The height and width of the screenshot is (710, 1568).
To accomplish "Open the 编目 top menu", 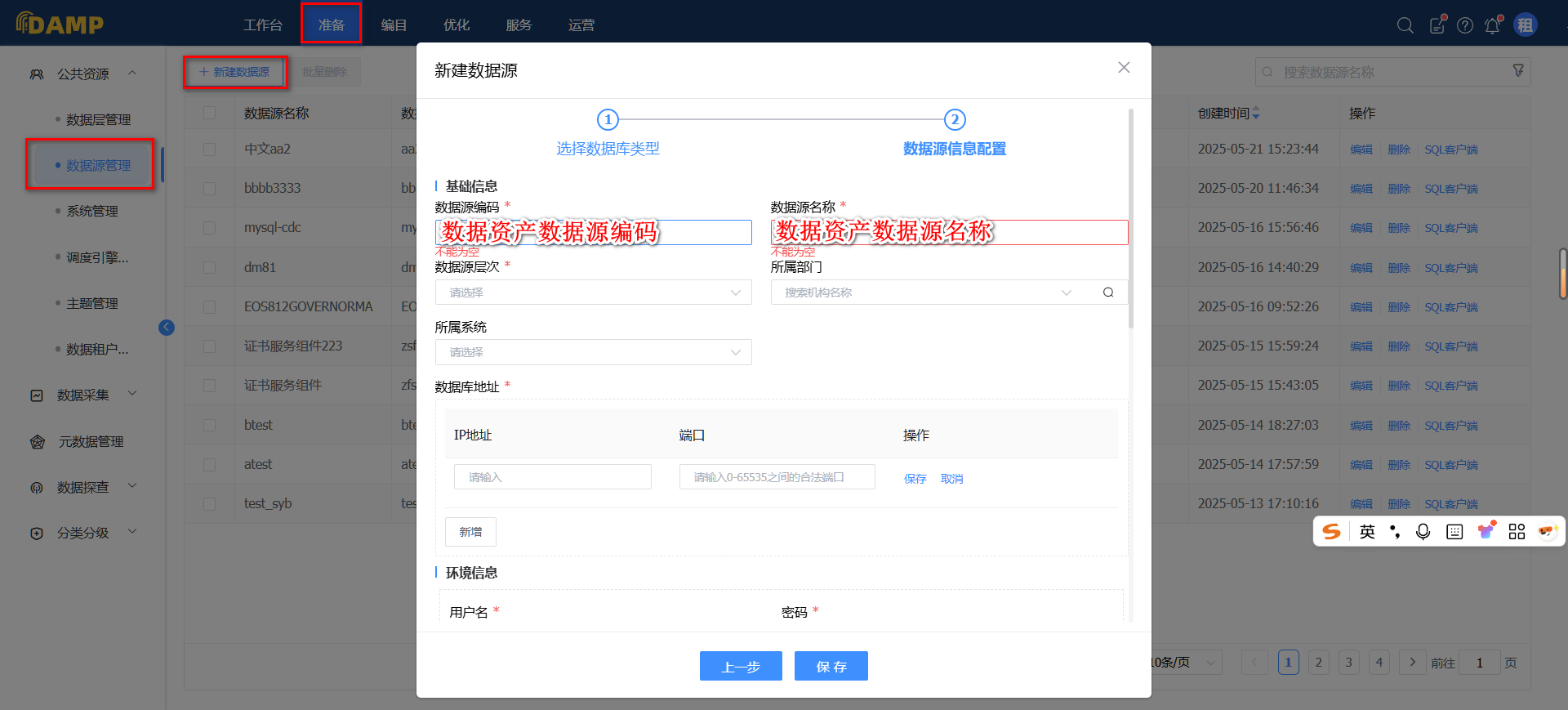I will (394, 25).
